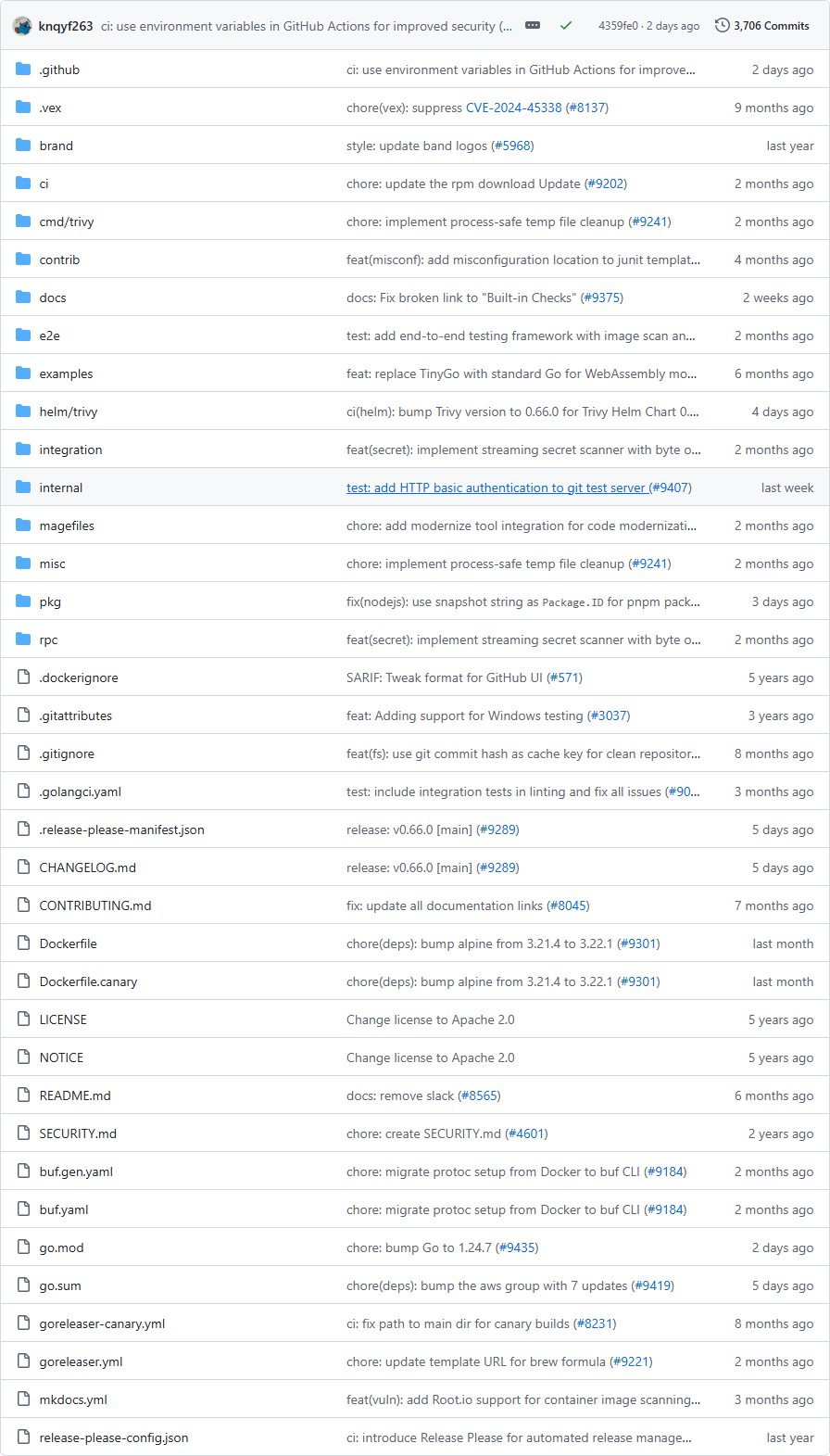Open the NOTICE file
The image size is (830, 1456).
pyautogui.click(x=61, y=1057)
